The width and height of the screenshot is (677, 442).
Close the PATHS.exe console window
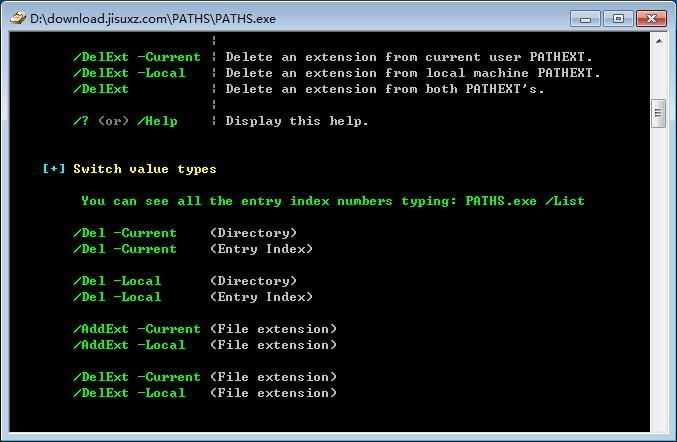(x=651, y=19)
